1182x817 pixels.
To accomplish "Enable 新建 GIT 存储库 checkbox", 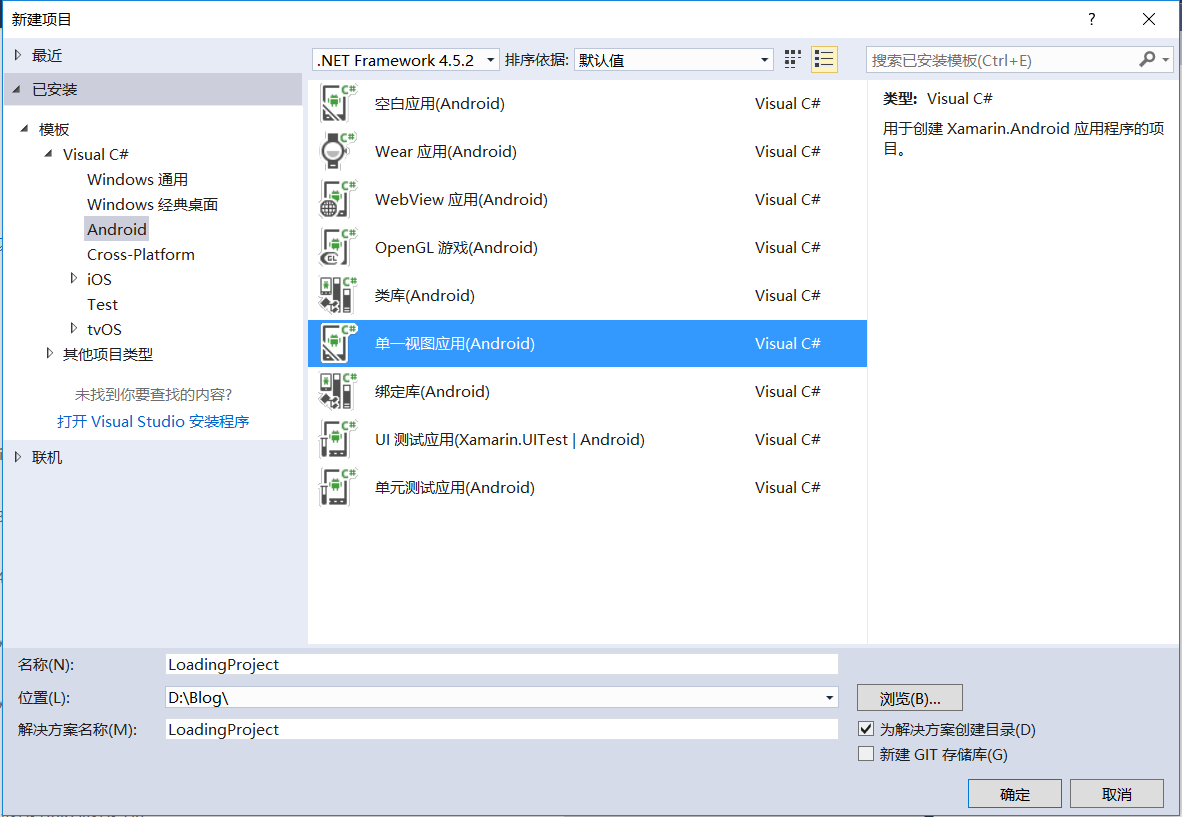I will 866,754.
